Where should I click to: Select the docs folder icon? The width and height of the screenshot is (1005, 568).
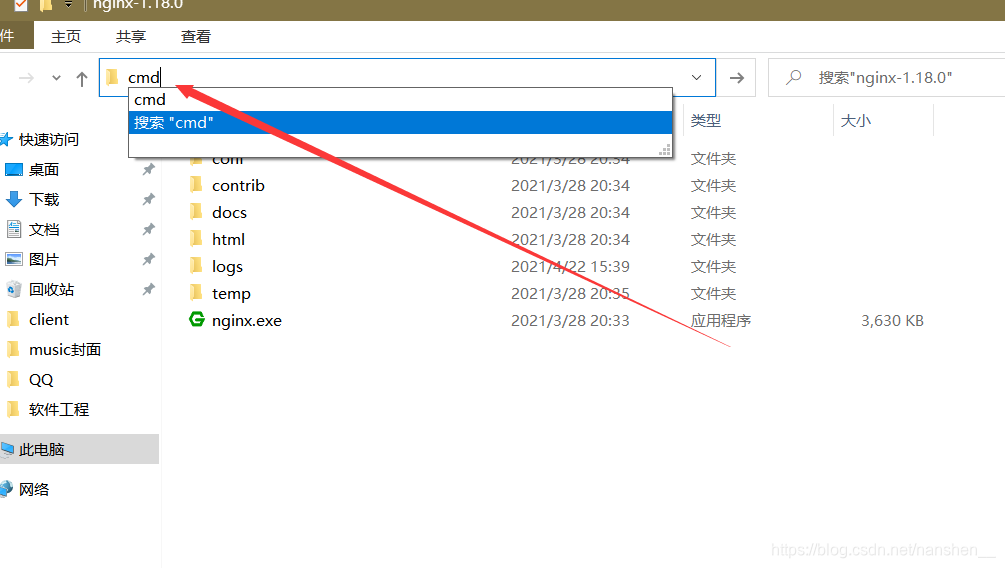point(197,212)
